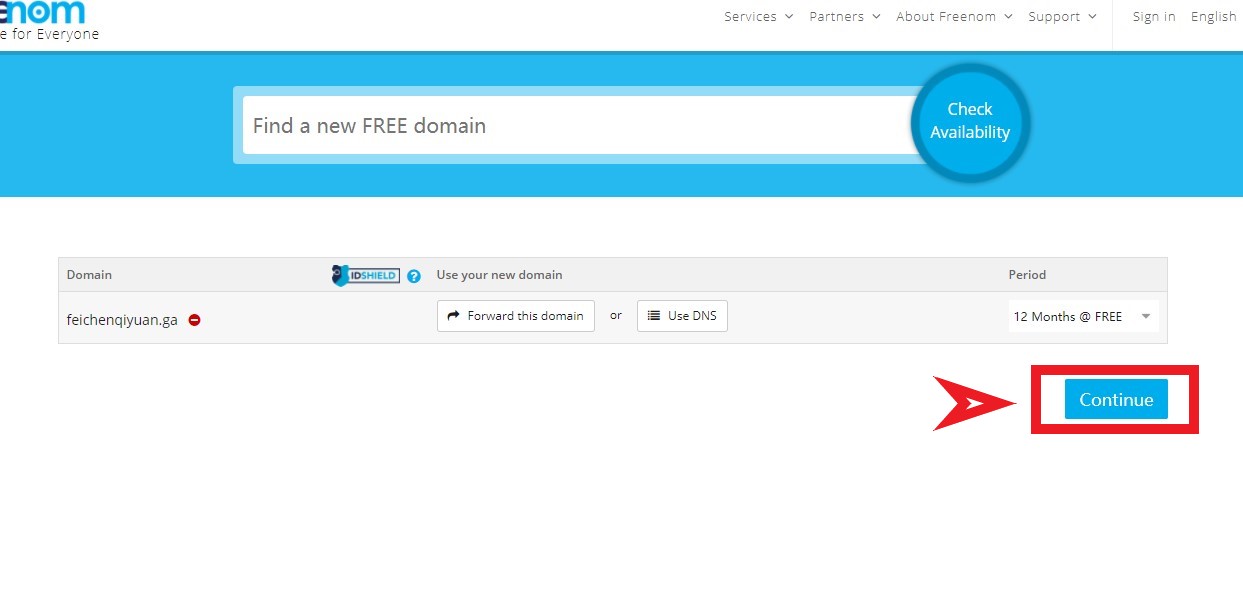Open the IDSHIELD help question mark icon
This screenshot has width=1243, height=599.
pos(414,276)
